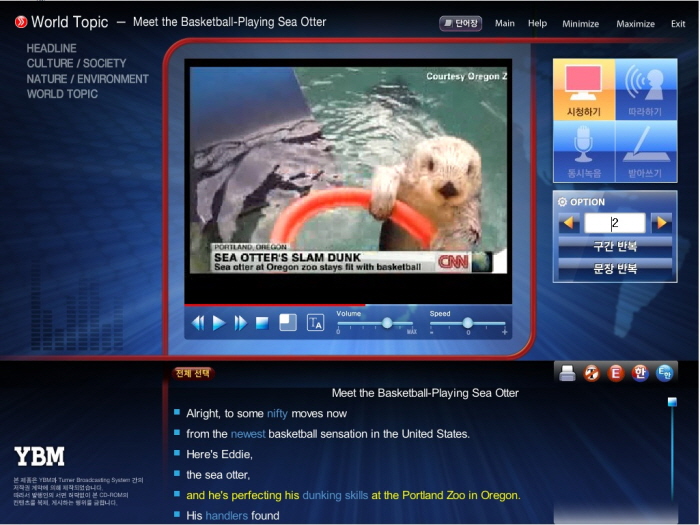700x525 pixels.
Task: Hide transcript text with the crossed-T icon
Action: pos(591,373)
